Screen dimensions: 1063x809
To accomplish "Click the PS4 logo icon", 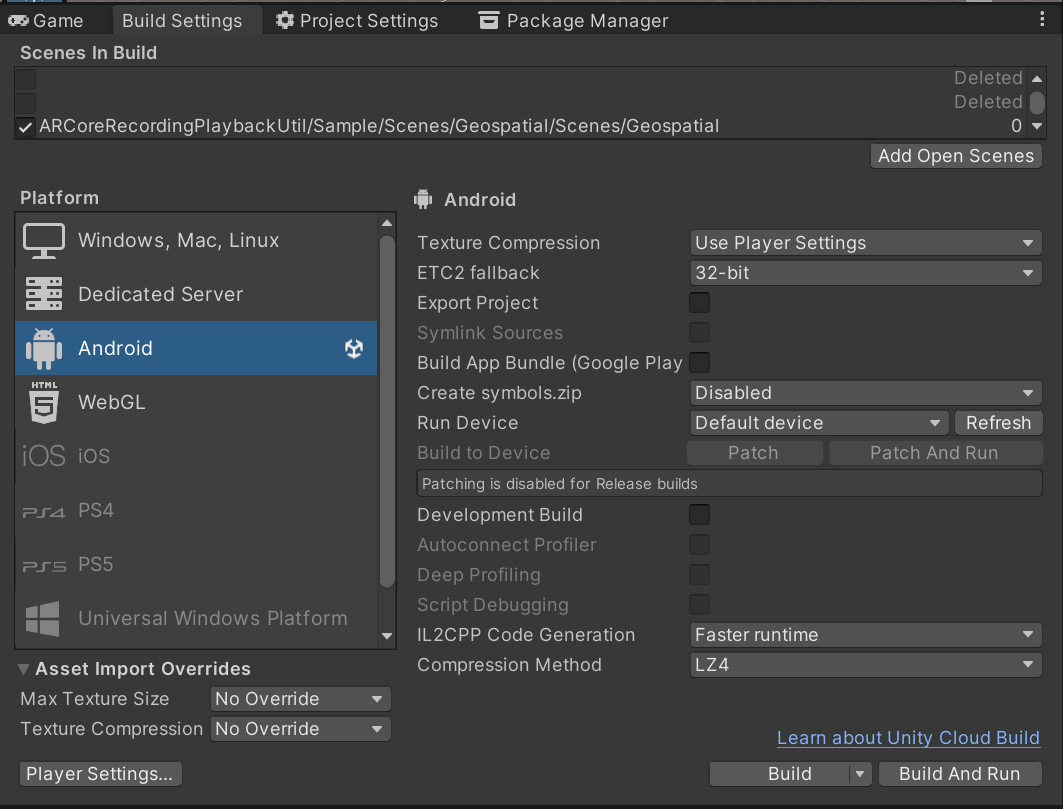I will (43, 512).
